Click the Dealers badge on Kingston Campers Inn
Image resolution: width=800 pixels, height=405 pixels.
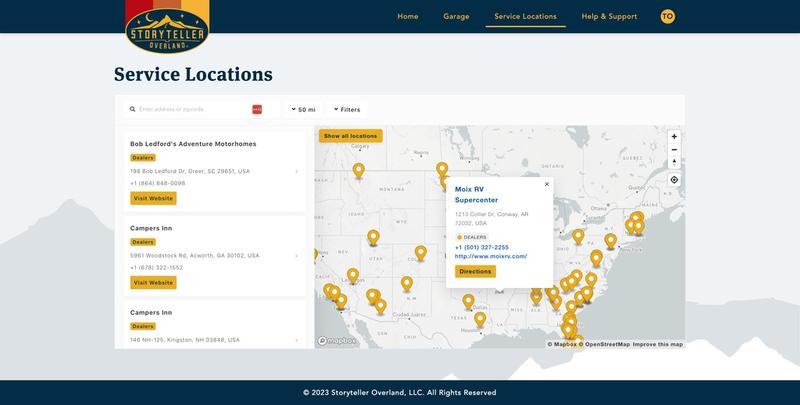143,326
